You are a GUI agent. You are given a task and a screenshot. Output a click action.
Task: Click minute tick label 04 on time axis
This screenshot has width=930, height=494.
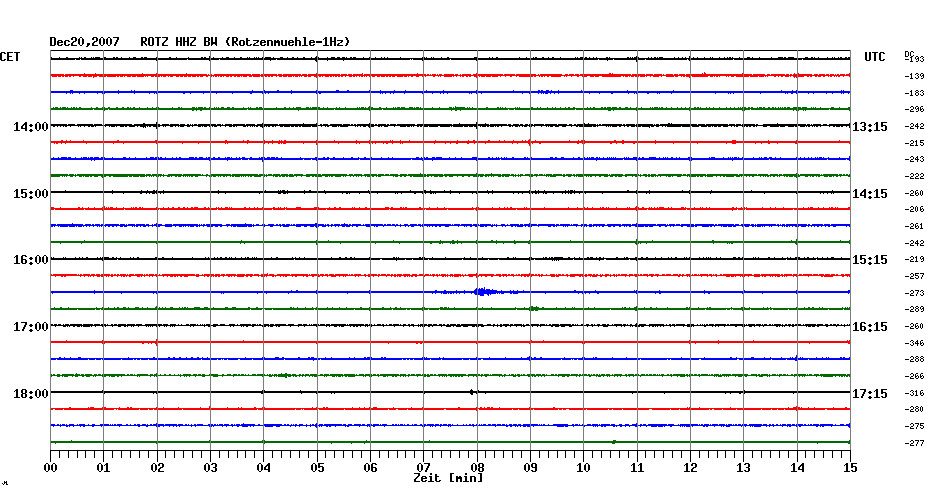[x=264, y=468]
